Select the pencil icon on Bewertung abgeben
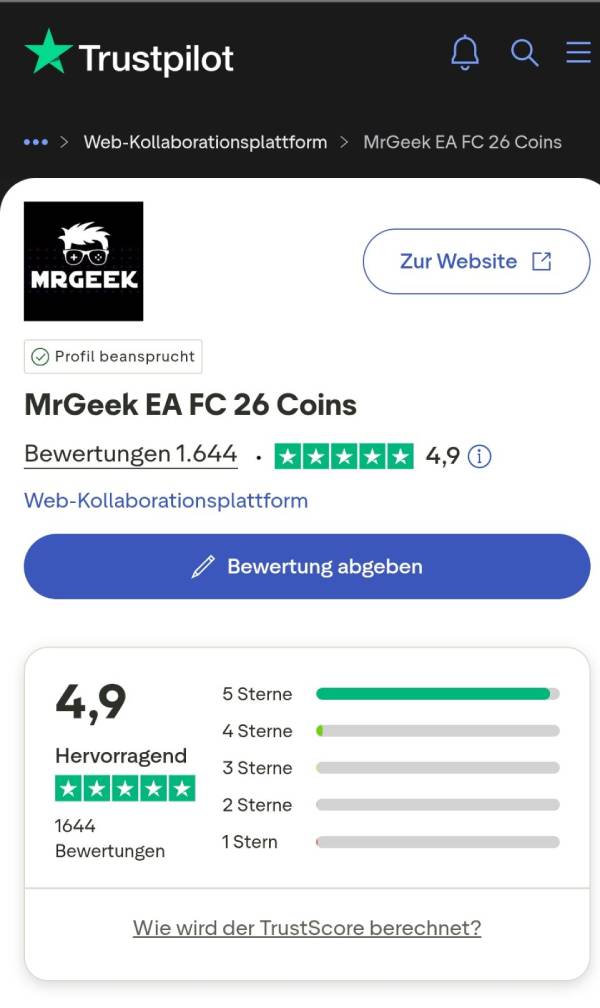This screenshot has height=1008, width=600. click(x=202, y=565)
